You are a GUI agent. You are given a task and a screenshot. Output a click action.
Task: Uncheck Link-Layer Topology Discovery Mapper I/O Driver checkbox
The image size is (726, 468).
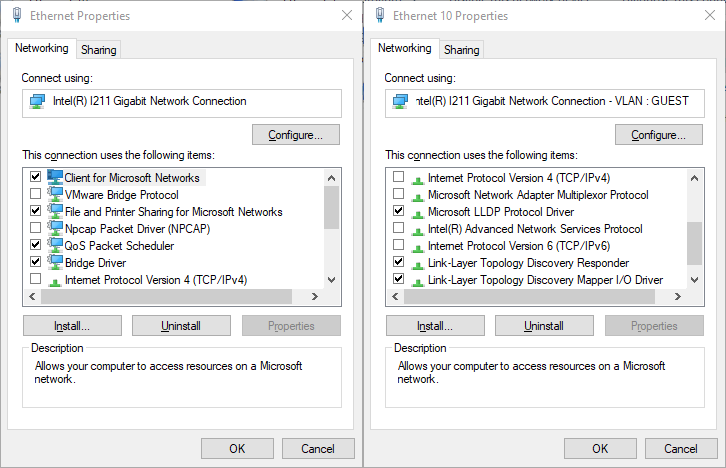point(398,279)
